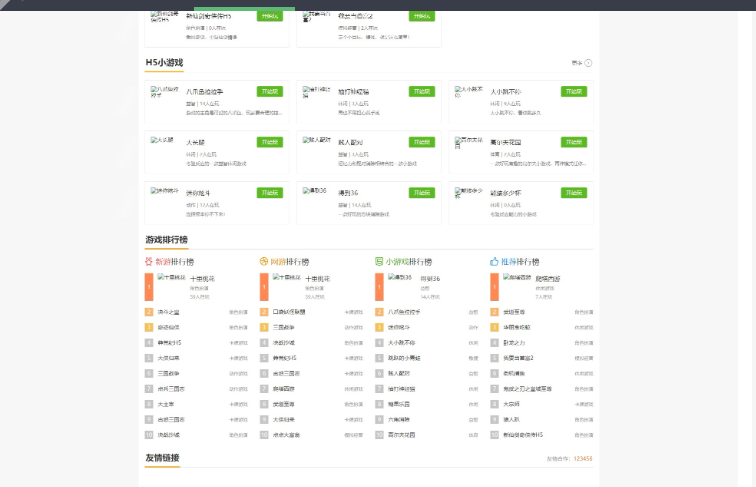Open the 迷你格斗 card thumbnail image

(164, 190)
